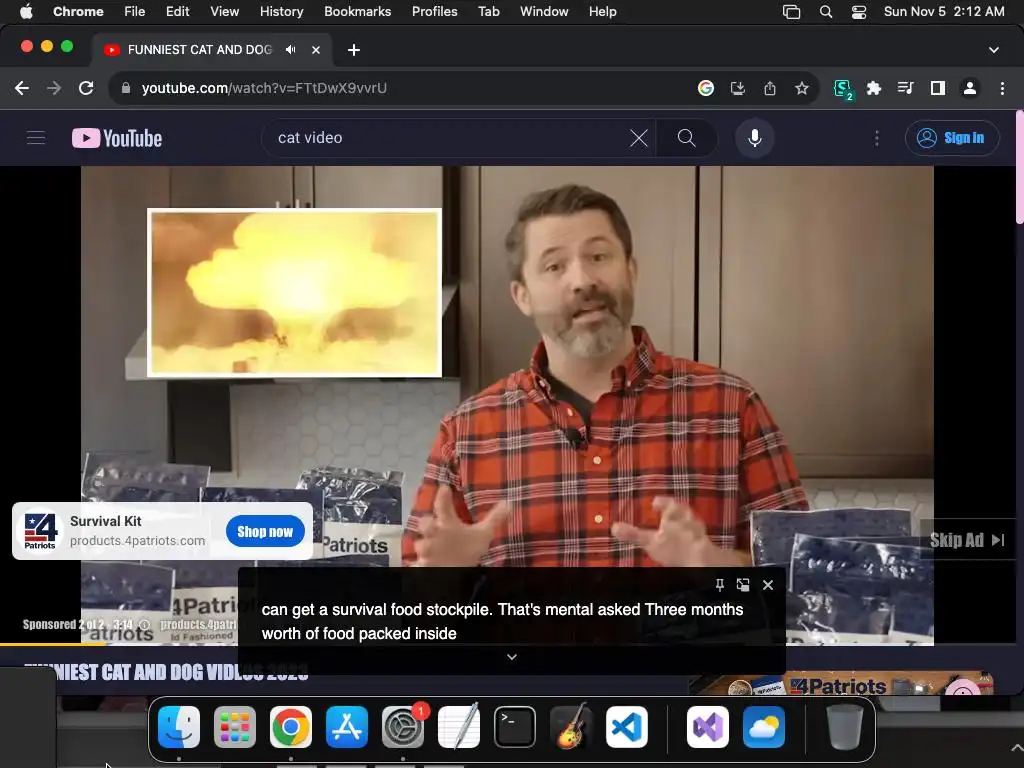1024x768 pixels.
Task: Click install app icon in address bar
Action: pos(738,88)
